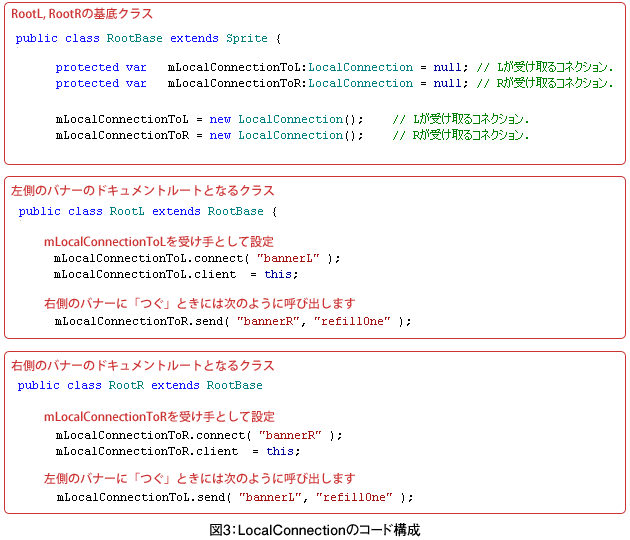This screenshot has width=630, height=540.
Task: Click the declaration 'protected var mLocalConnectionToR:LocalConnection = null;'
Action: coord(262,83)
